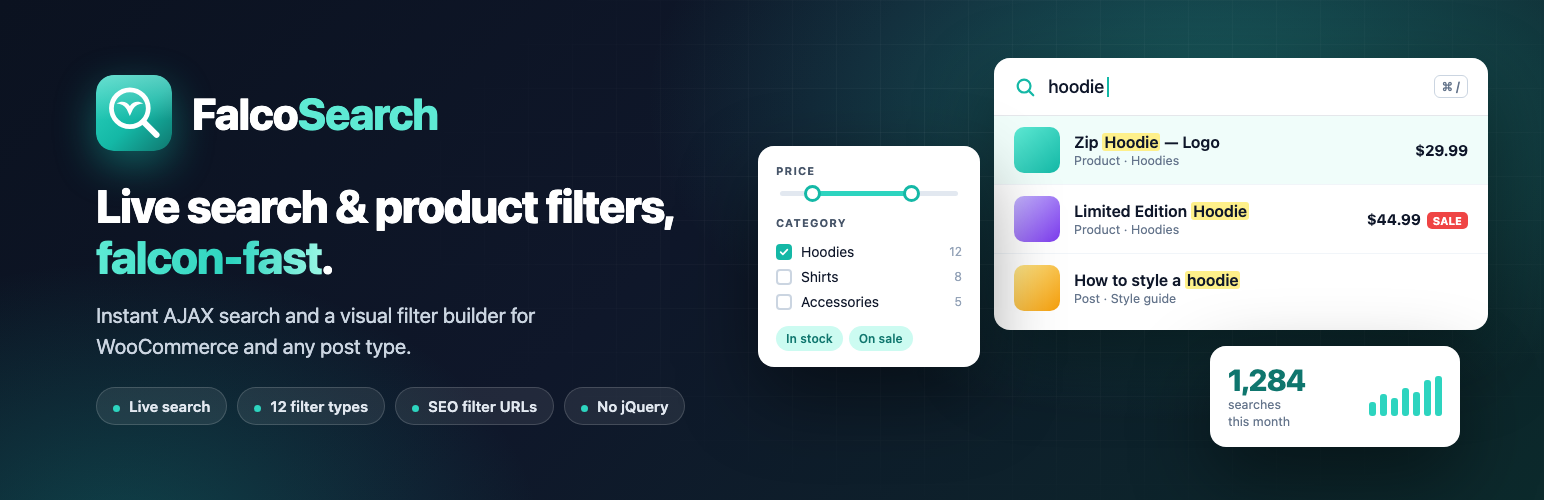1544x500 pixels.
Task: Open the Zip Hoodie — Logo result
Action: click(1241, 150)
